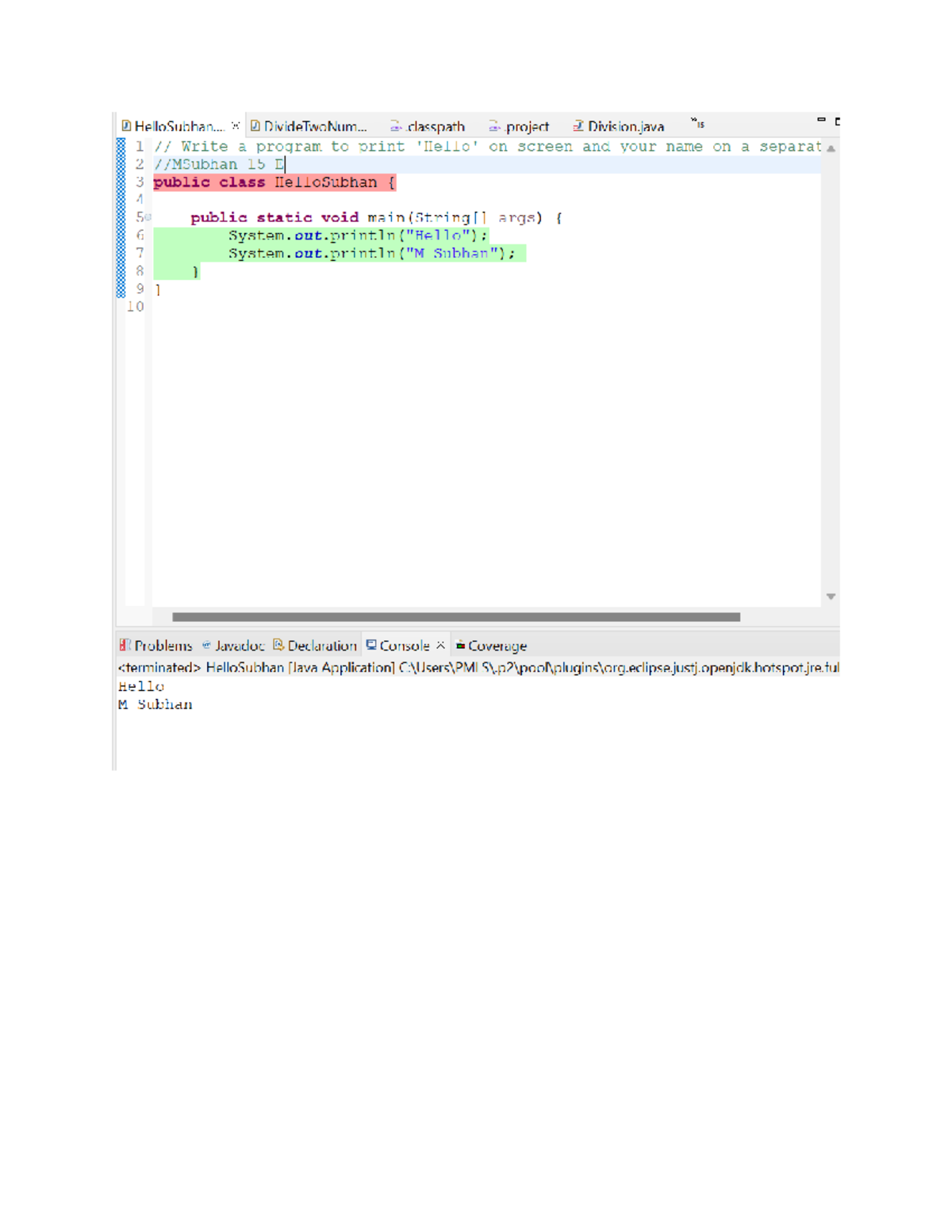This screenshot has width=952, height=1232.
Task: Click line number 8 in the gutter
Action: (138, 271)
